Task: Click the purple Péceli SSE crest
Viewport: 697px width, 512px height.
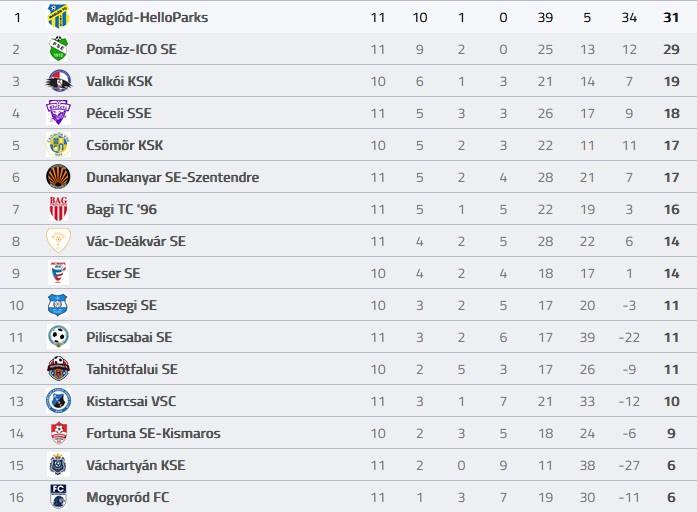Action: pos(58,113)
